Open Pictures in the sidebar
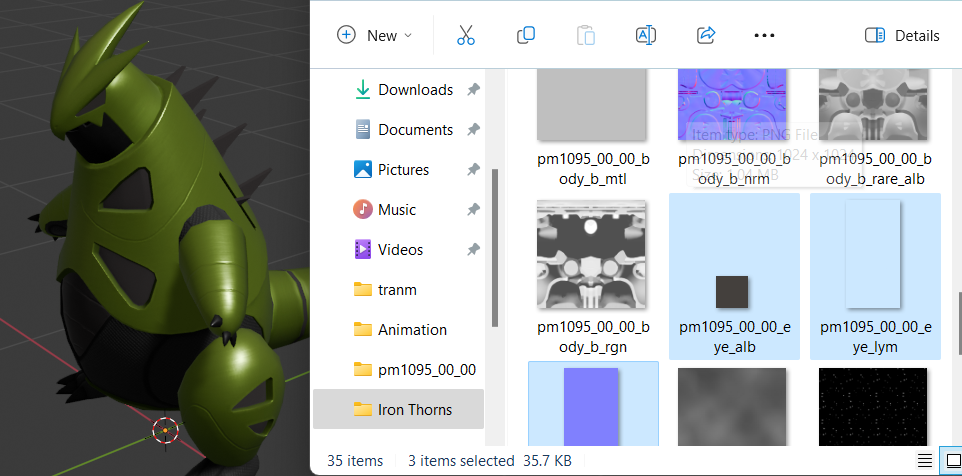Screen dimensions: 962x476 click(403, 169)
